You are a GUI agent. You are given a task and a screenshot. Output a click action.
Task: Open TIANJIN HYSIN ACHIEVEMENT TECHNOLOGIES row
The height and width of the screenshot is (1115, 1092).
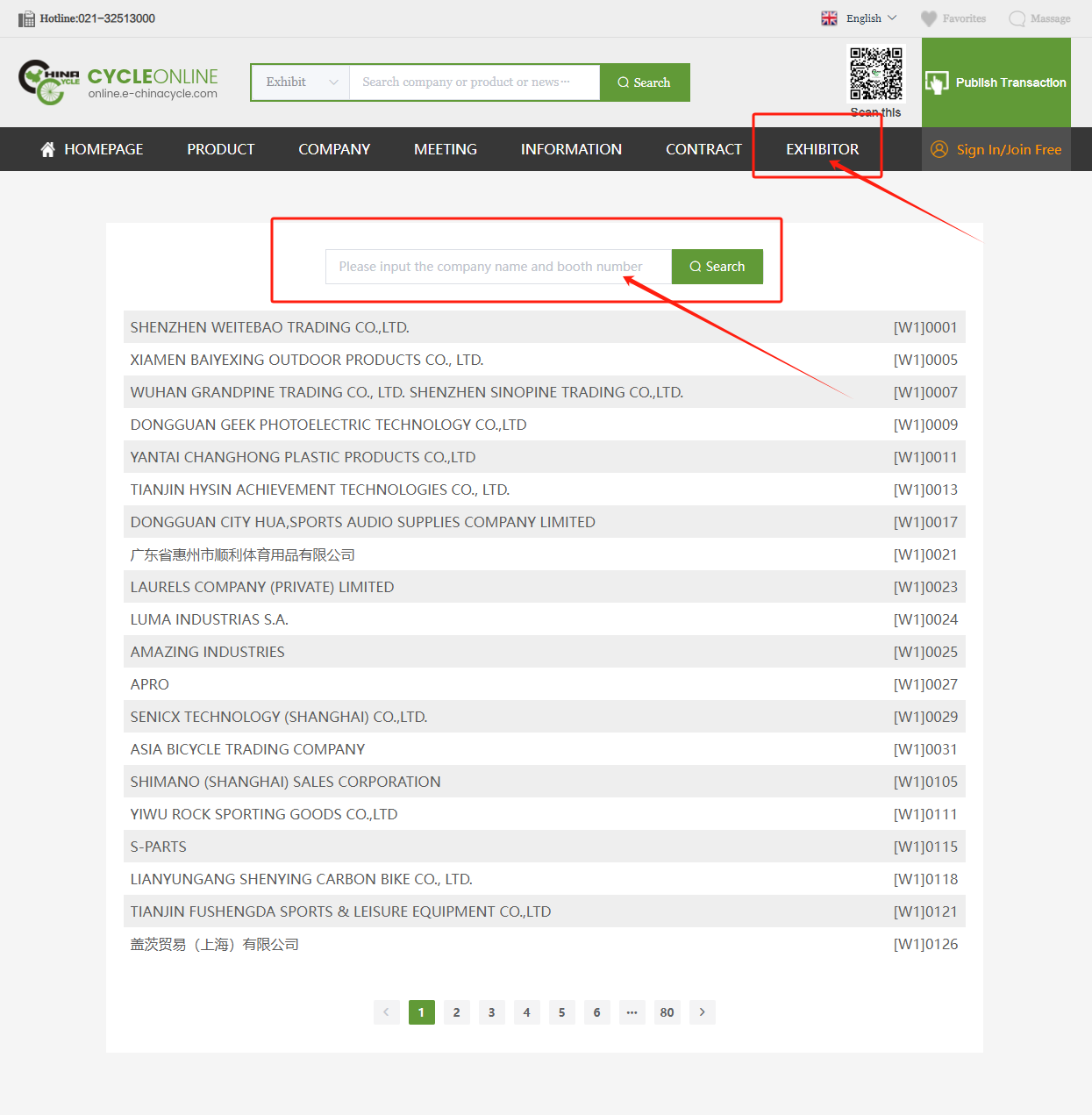[544, 490]
